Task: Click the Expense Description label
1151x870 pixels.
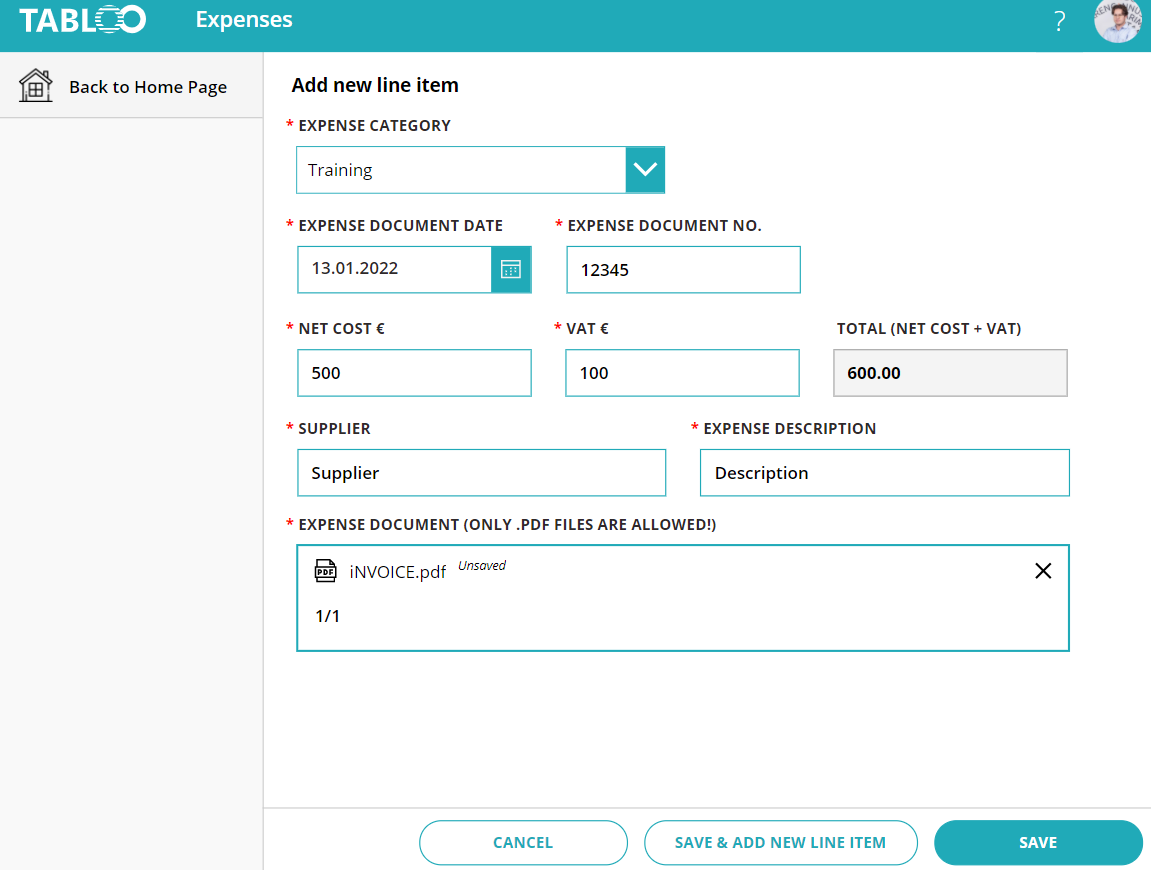Action: [790, 429]
